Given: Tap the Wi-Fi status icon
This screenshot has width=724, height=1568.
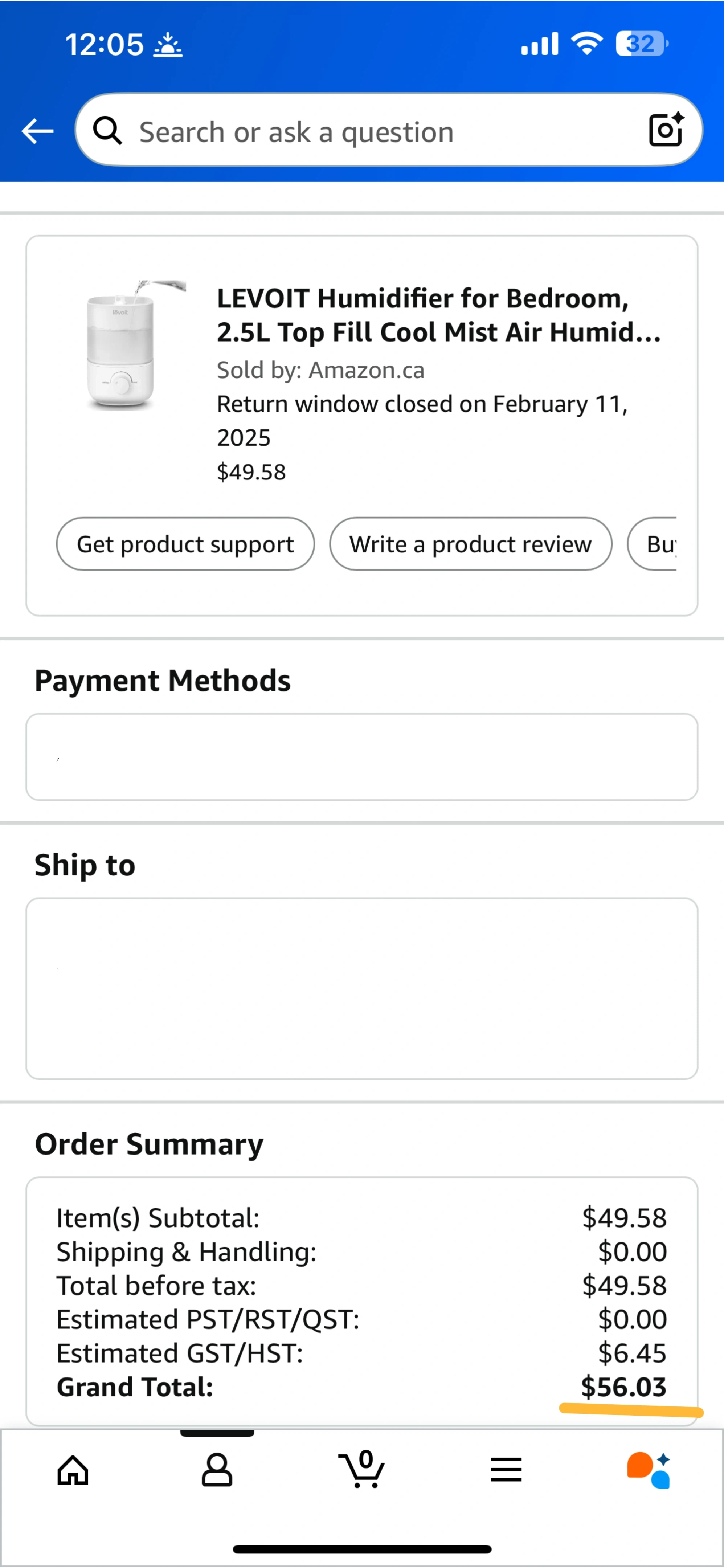Looking at the screenshot, I should tap(586, 44).
